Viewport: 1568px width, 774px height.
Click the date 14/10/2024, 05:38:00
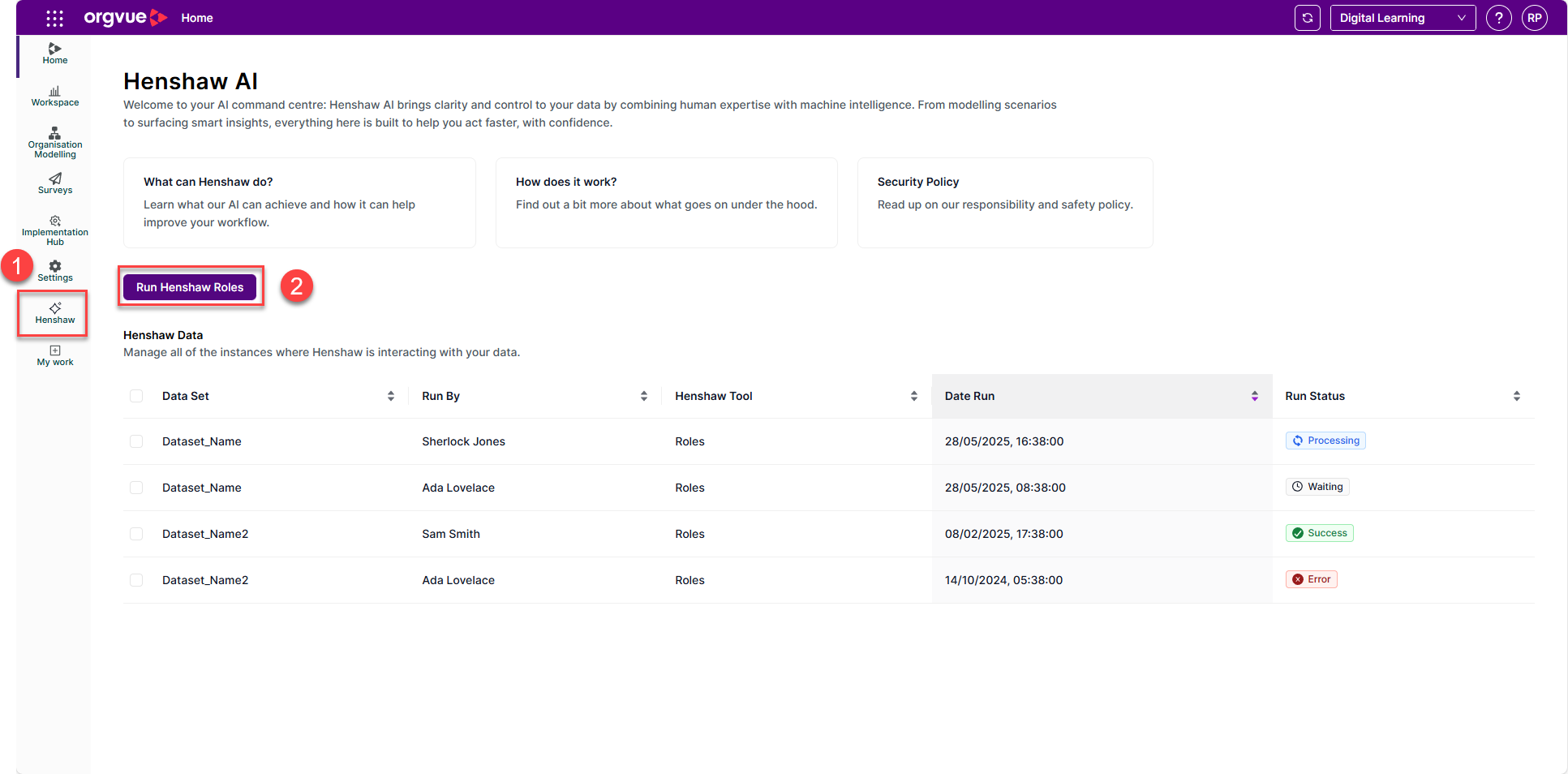coord(1003,580)
